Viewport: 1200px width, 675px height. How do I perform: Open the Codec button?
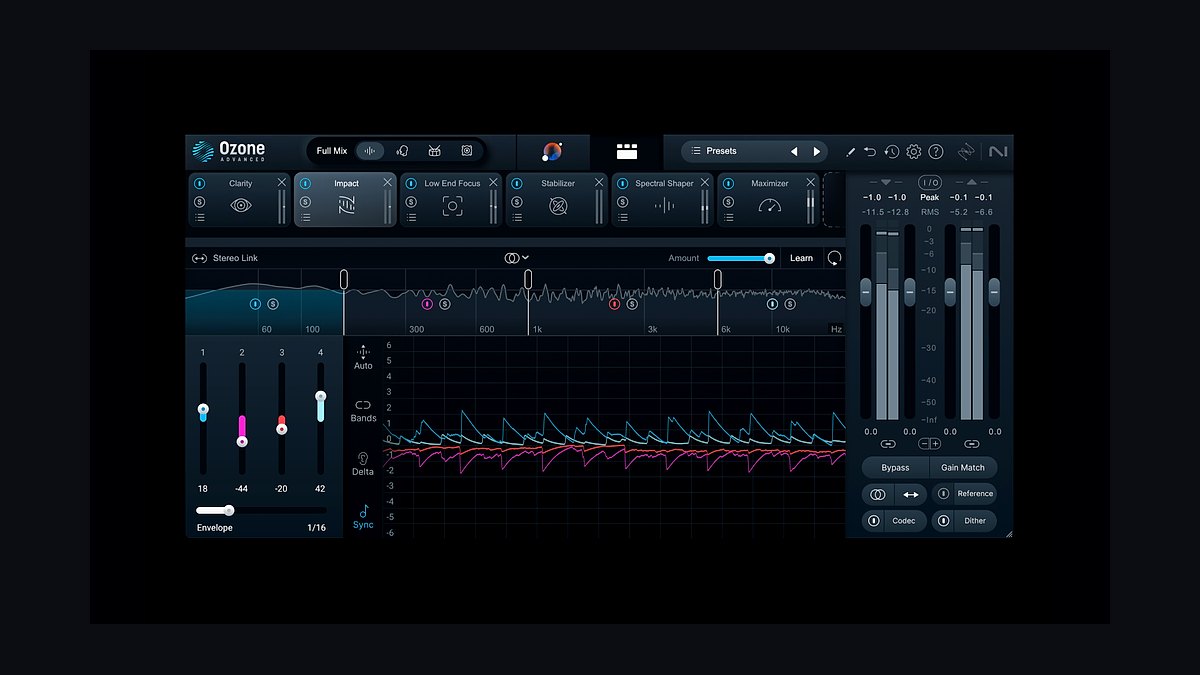pyautogui.click(x=903, y=521)
